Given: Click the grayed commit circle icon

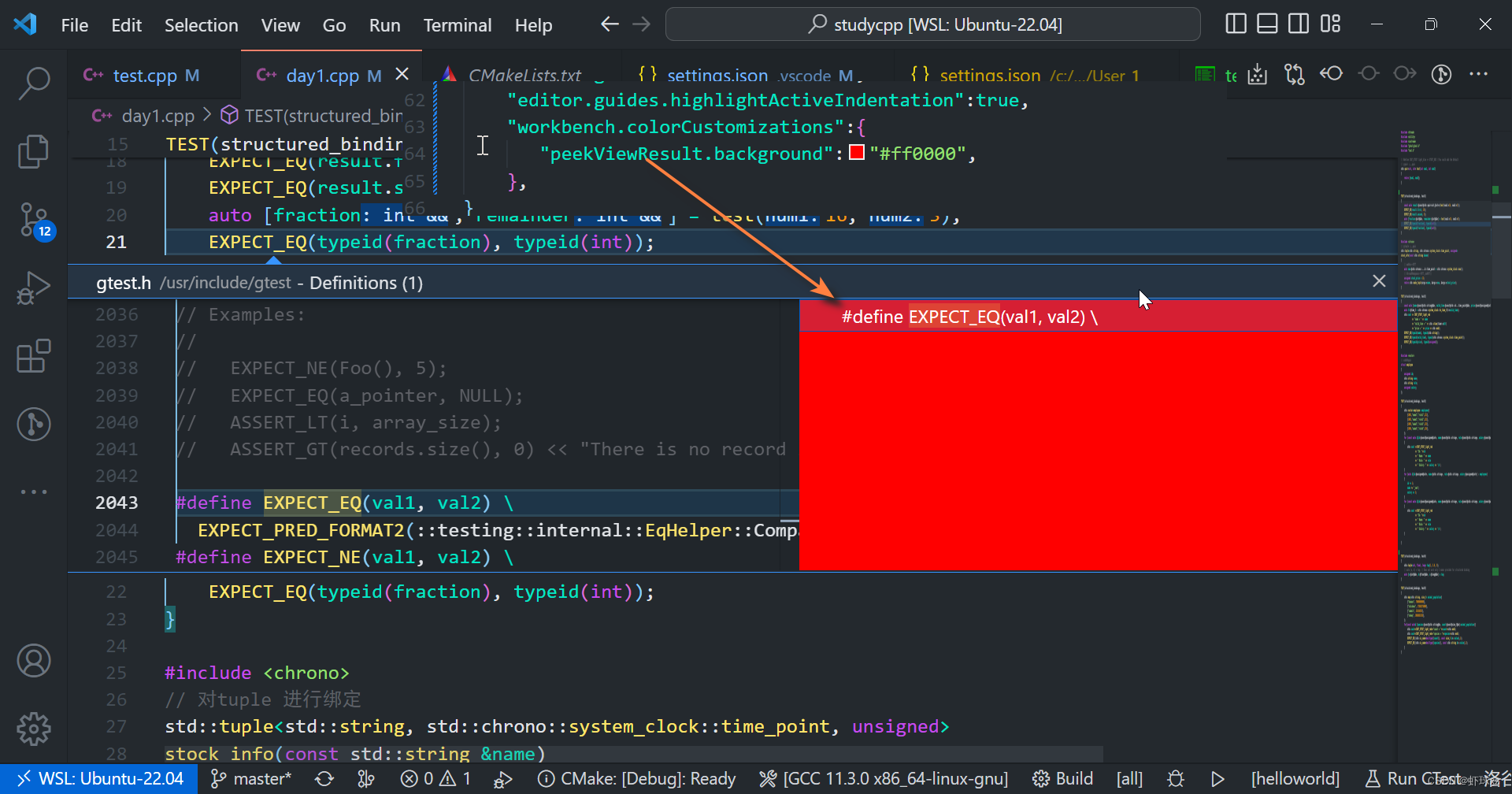Looking at the screenshot, I should coord(1369,74).
